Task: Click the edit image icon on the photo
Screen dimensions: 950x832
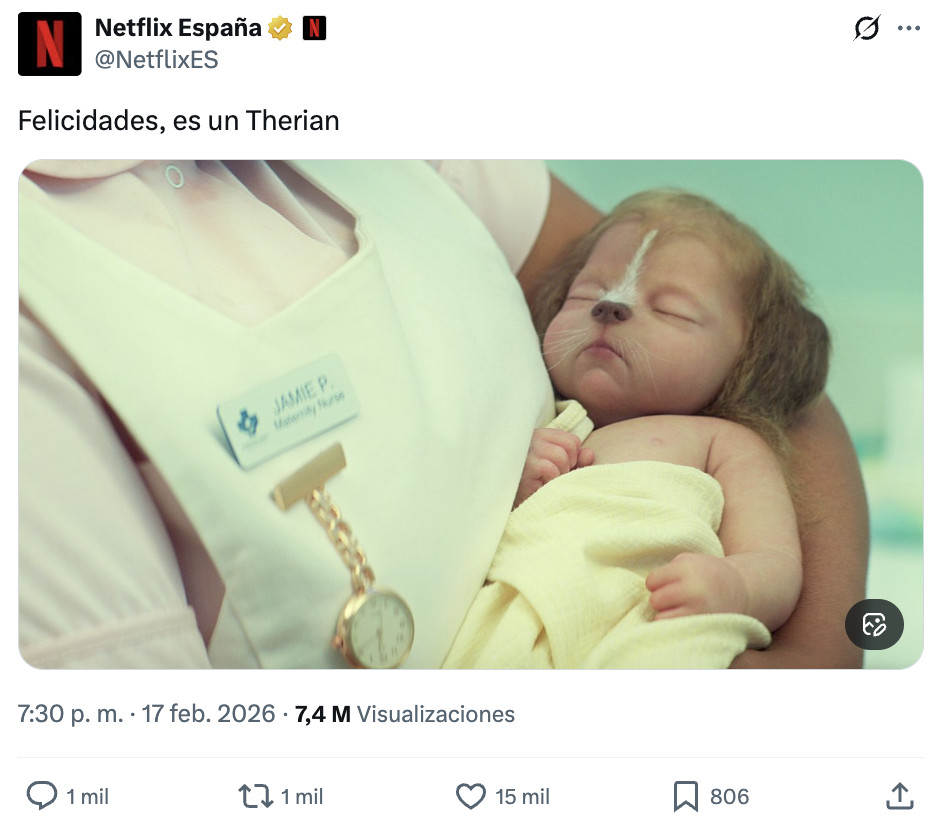Action: [x=874, y=626]
